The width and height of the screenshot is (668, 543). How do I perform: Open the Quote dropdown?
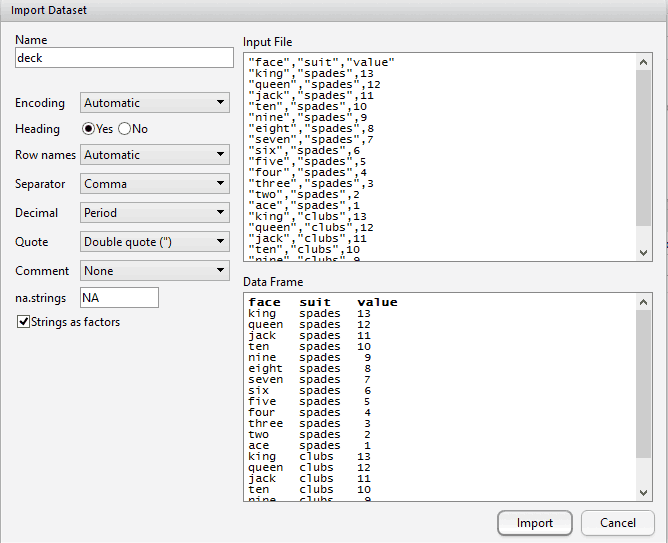pos(155,241)
